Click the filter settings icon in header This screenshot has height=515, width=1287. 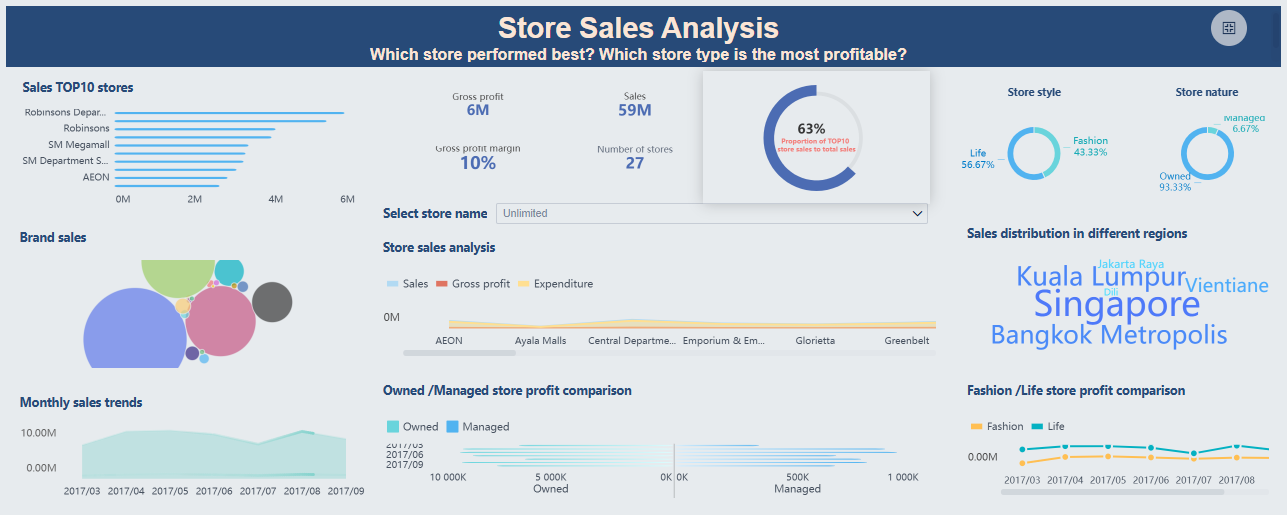1228,28
